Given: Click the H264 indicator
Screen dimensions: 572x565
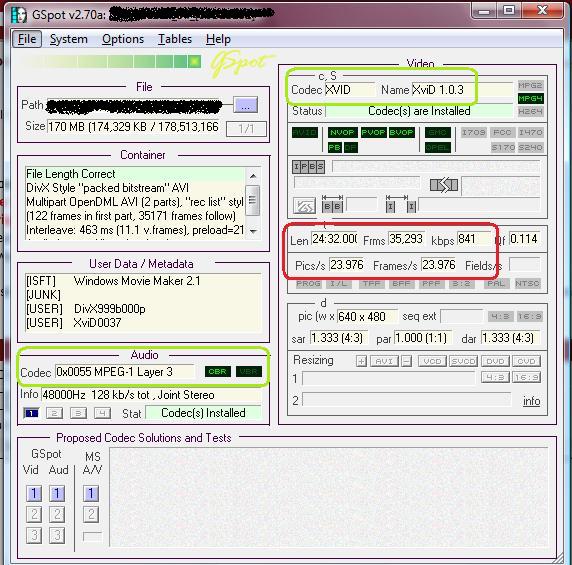Looking at the screenshot, I should pyautogui.click(x=530, y=111).
